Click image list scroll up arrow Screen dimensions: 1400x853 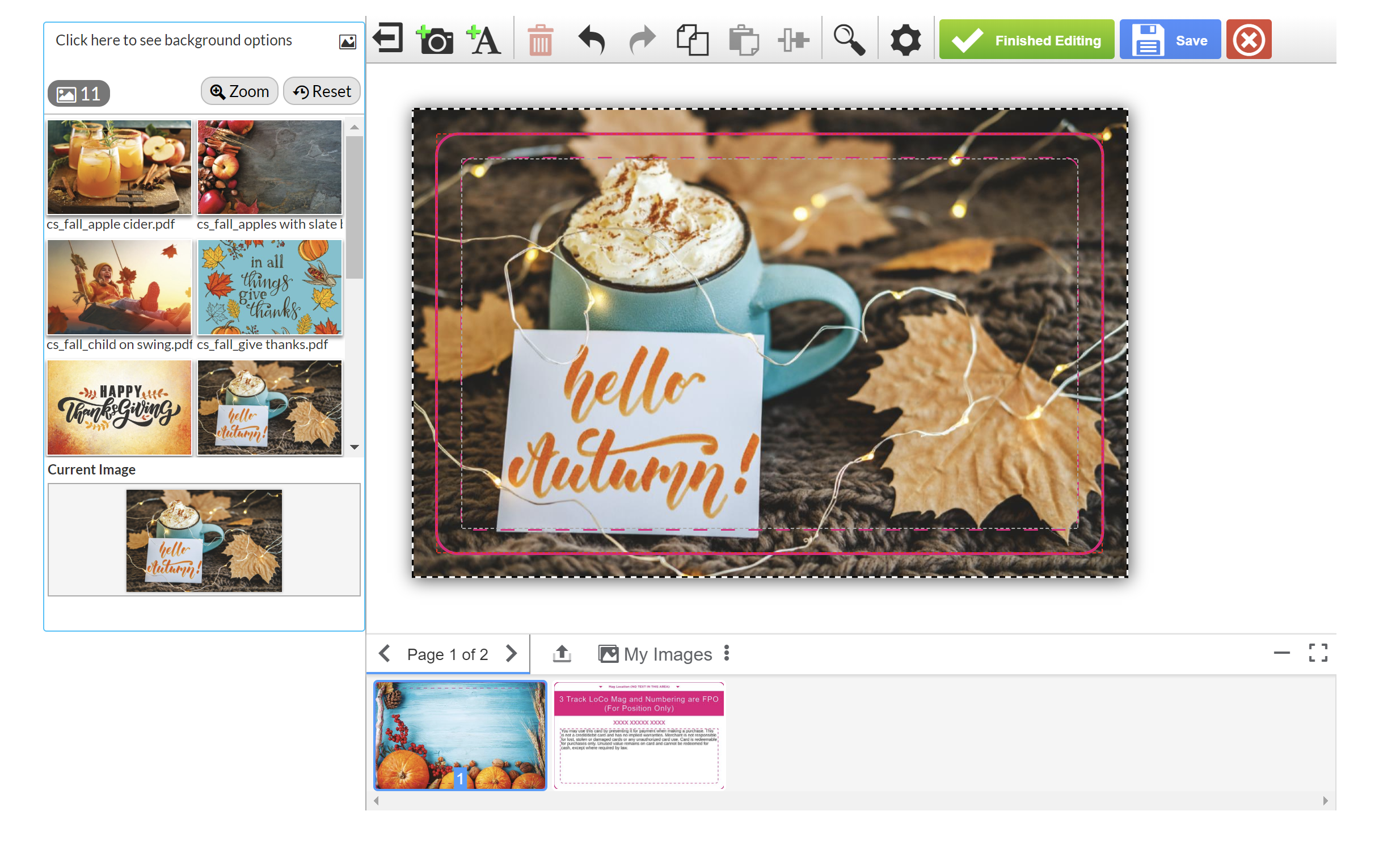355,127
